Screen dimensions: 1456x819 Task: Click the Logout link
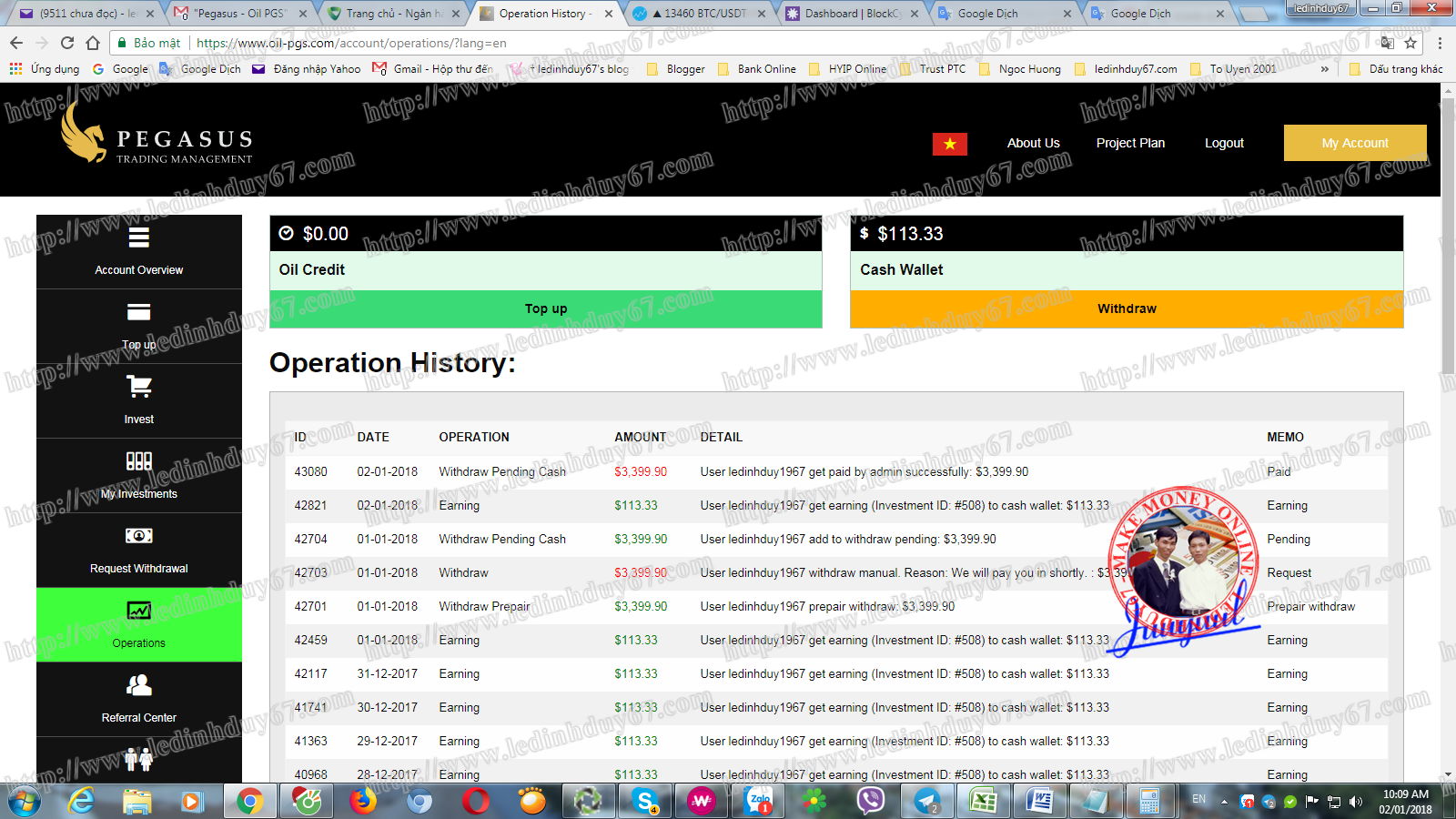(1224, 143)
